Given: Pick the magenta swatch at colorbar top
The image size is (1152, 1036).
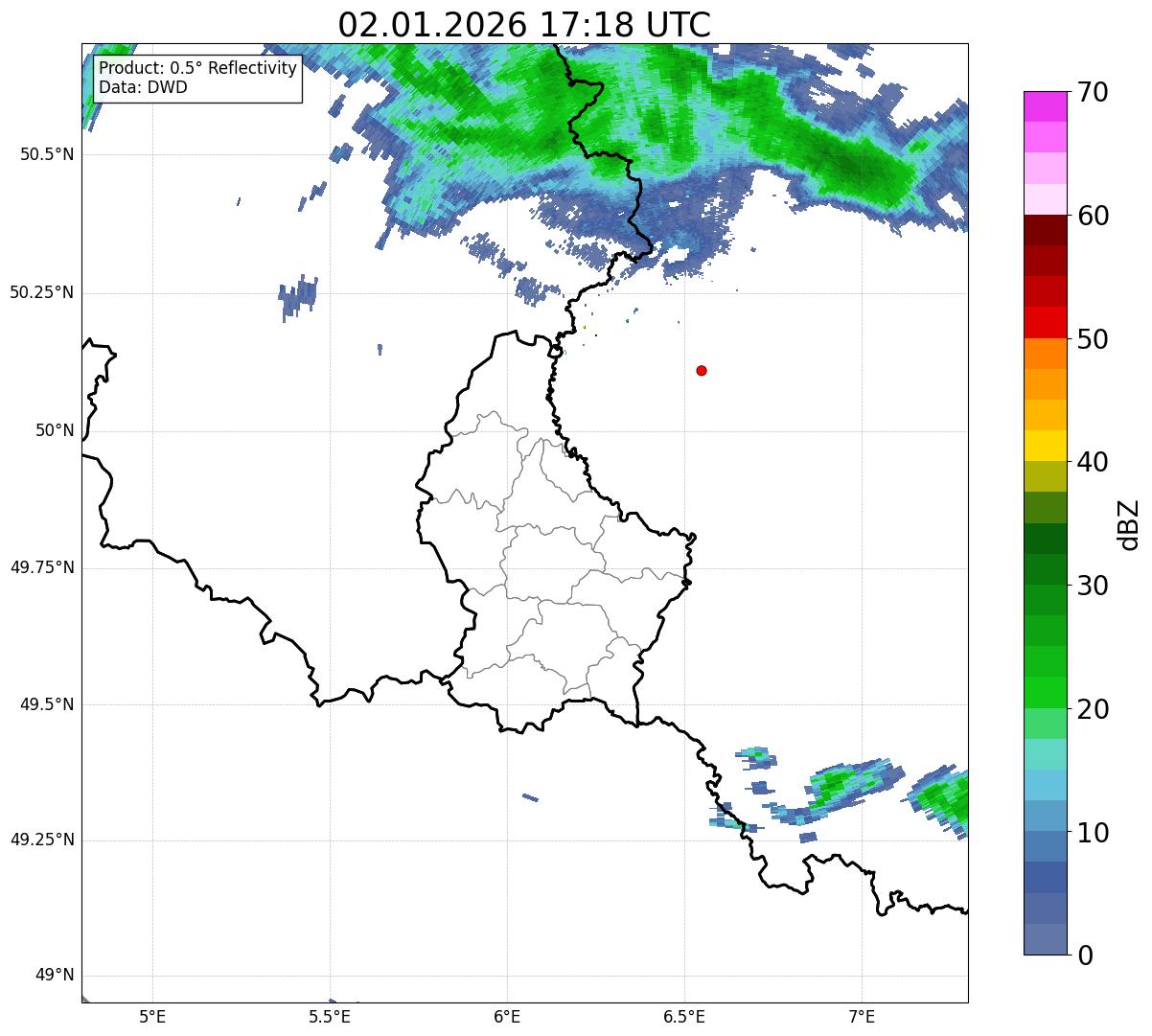Looking at the screenshot, I should (1045, 106).
